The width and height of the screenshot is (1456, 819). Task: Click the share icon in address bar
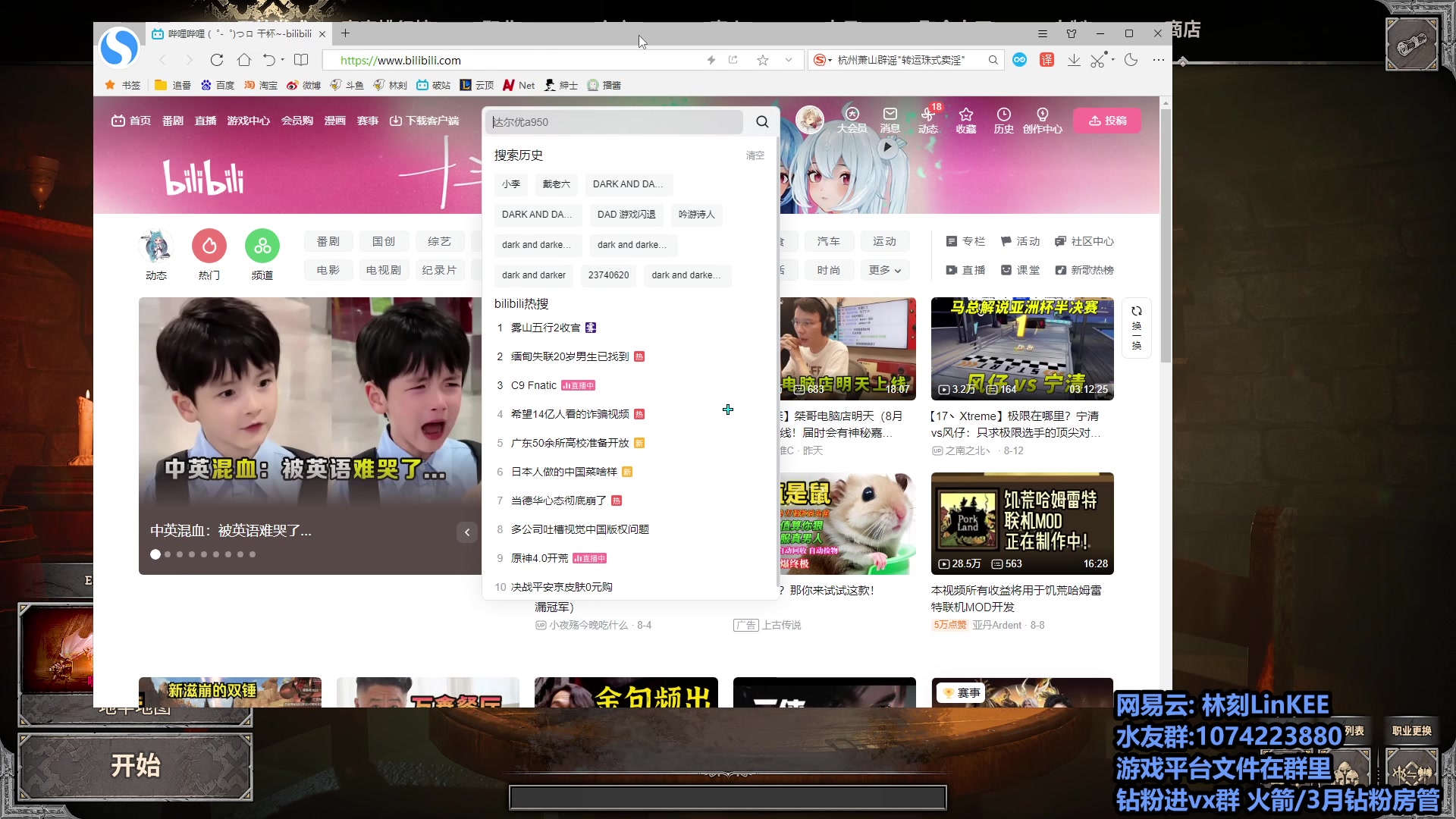(x=733, y=60)
